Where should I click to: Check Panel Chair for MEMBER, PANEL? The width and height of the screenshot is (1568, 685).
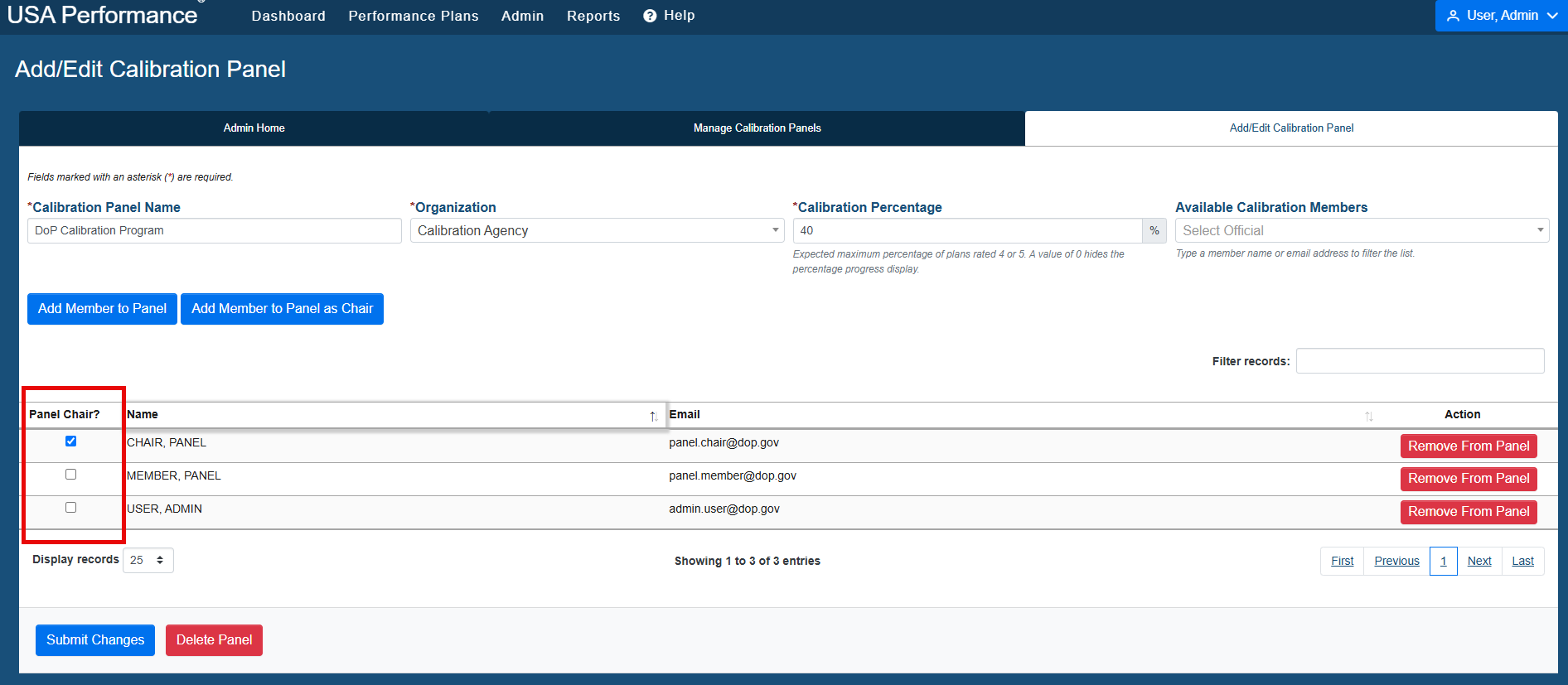[x=70, y=475]
